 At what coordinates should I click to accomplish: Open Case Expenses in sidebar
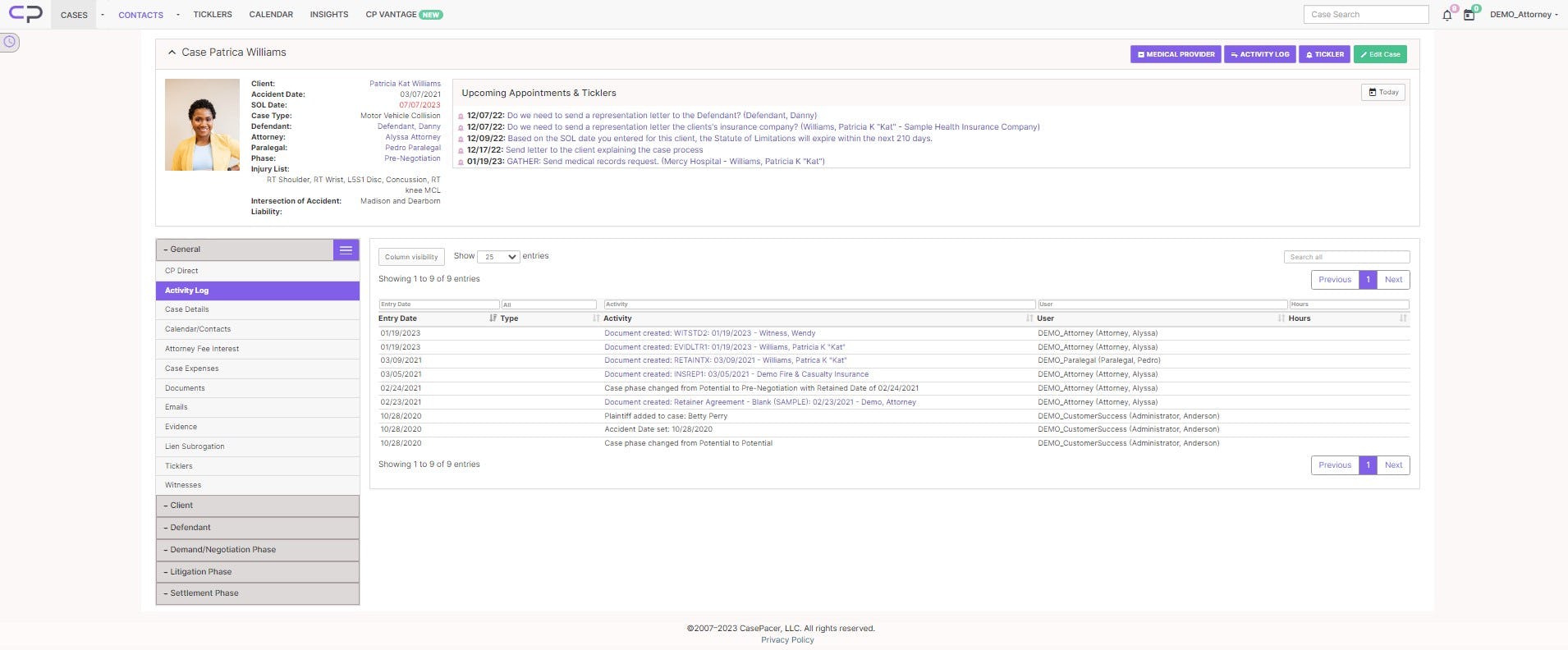click(x=258, y=368)
